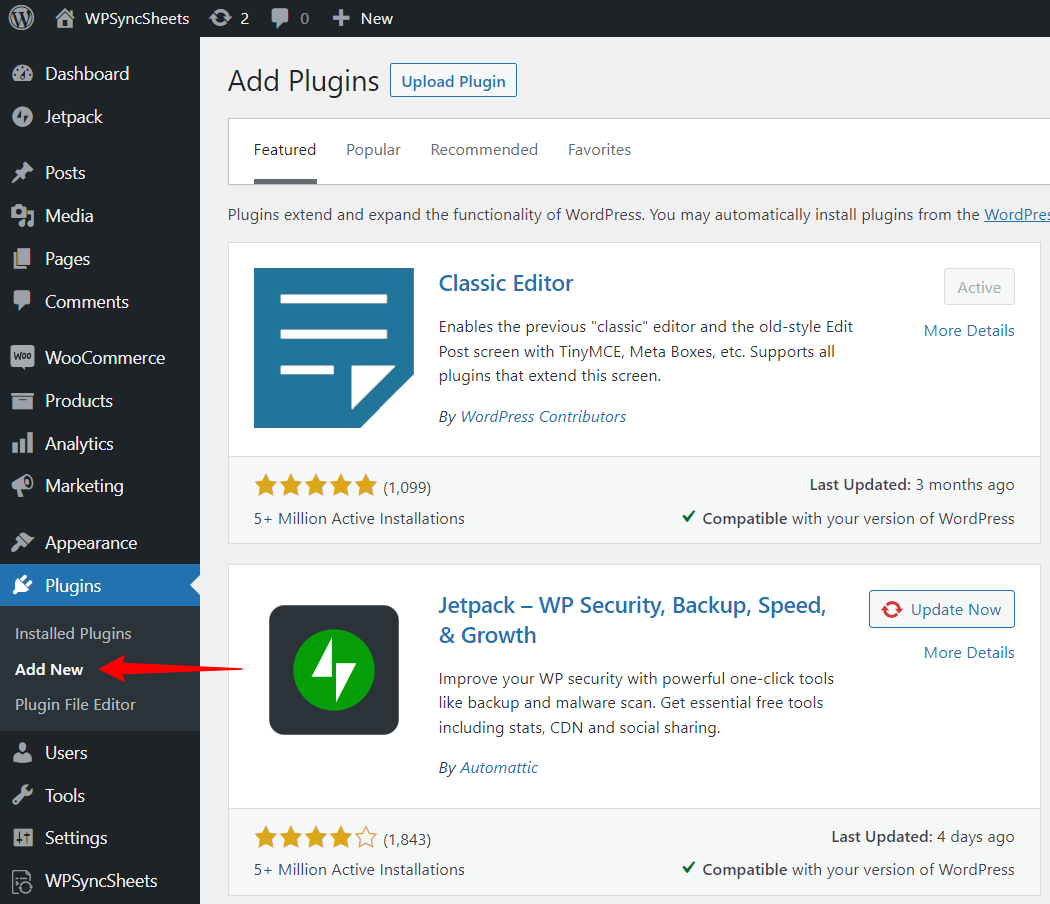Click the Analytics bar chart icon
This screenshot has height=904, width=1050.
point(22,444)
